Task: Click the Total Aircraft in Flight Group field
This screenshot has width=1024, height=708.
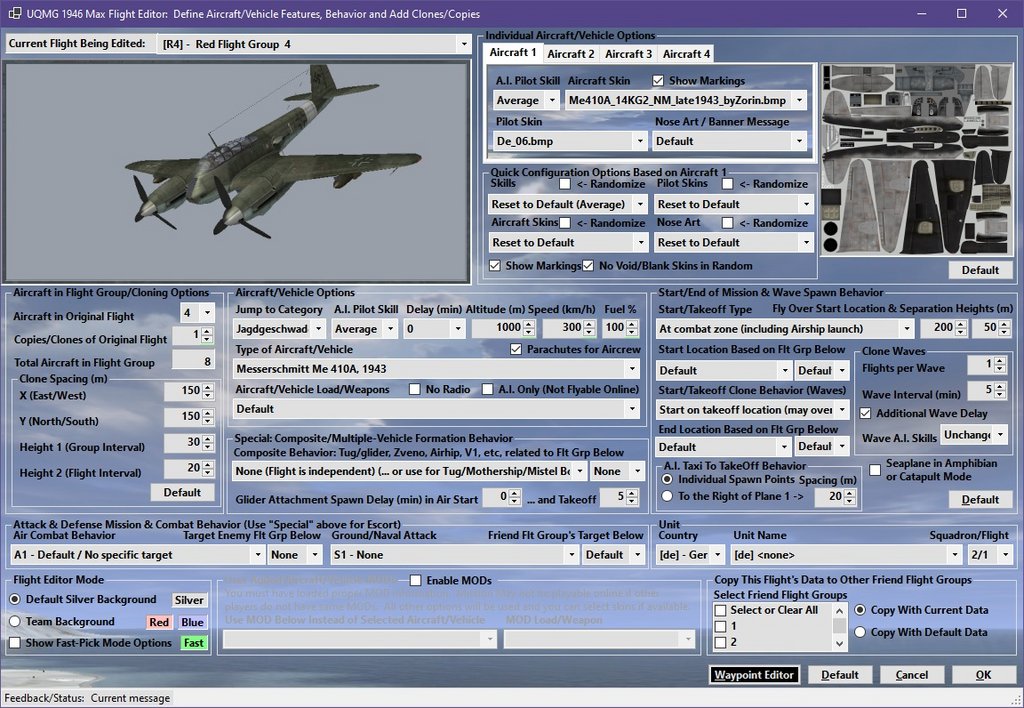Action: [x=193, y=361]
